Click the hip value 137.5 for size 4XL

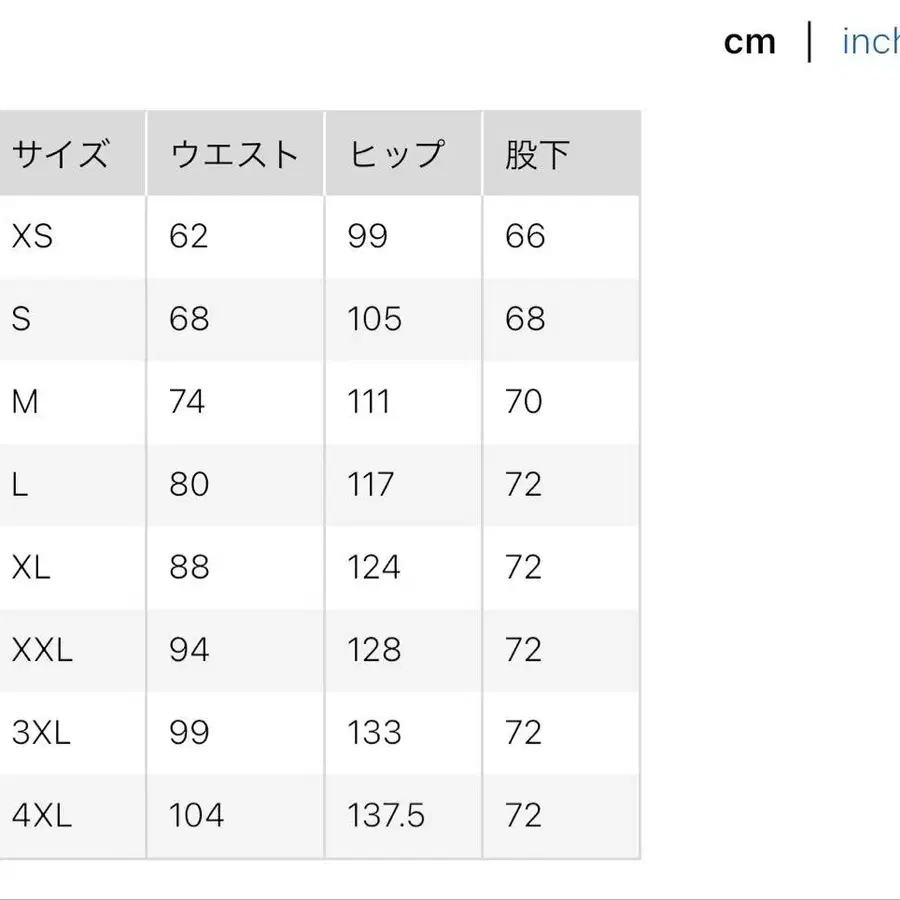(x=388, y=815)
